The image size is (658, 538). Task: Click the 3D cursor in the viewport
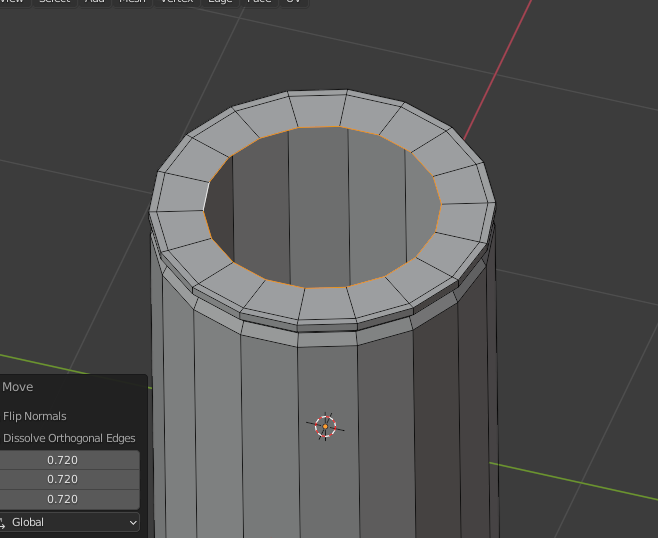[325, 426]
